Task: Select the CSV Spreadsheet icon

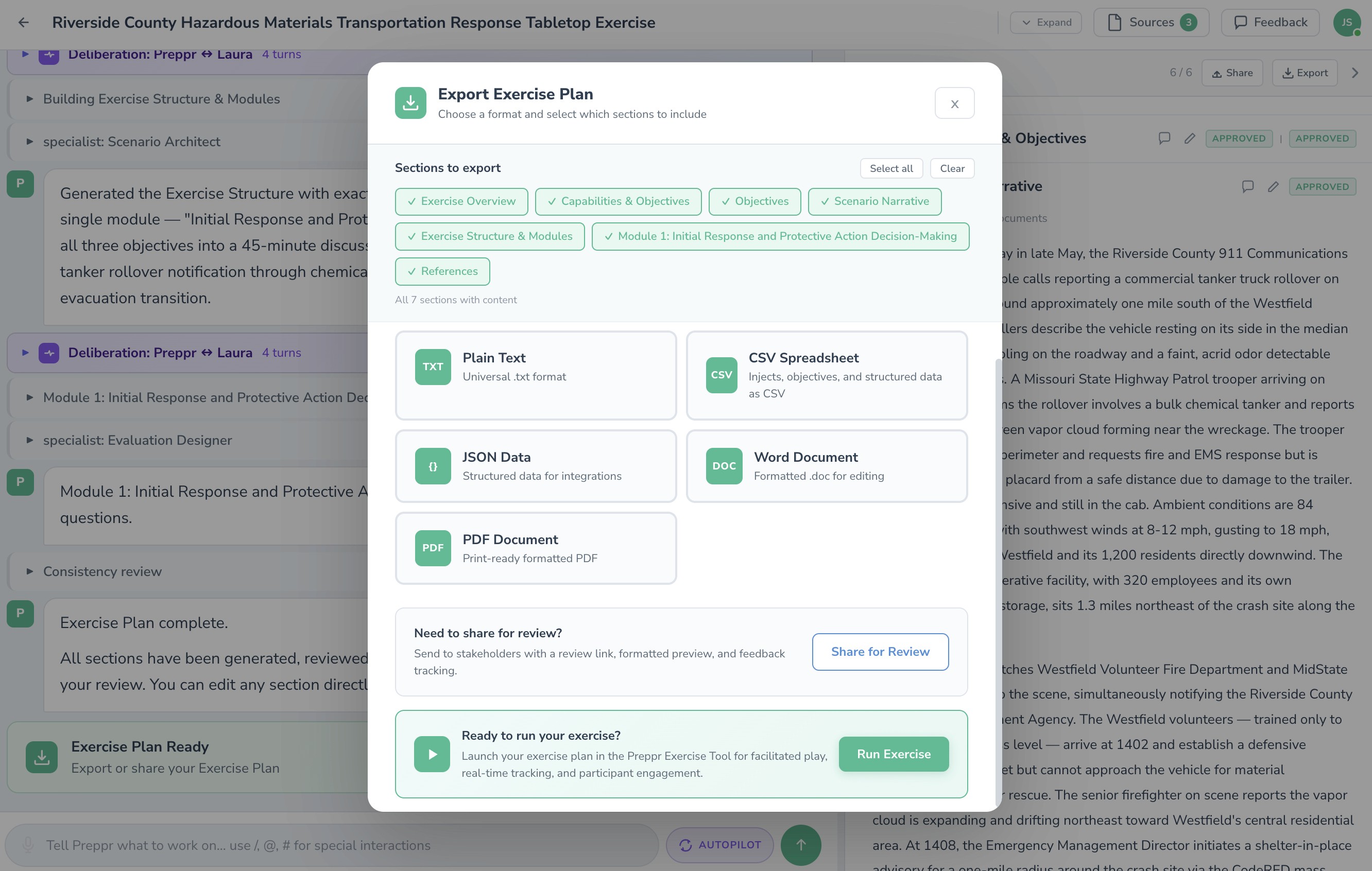Action: [x=721, y=375]
